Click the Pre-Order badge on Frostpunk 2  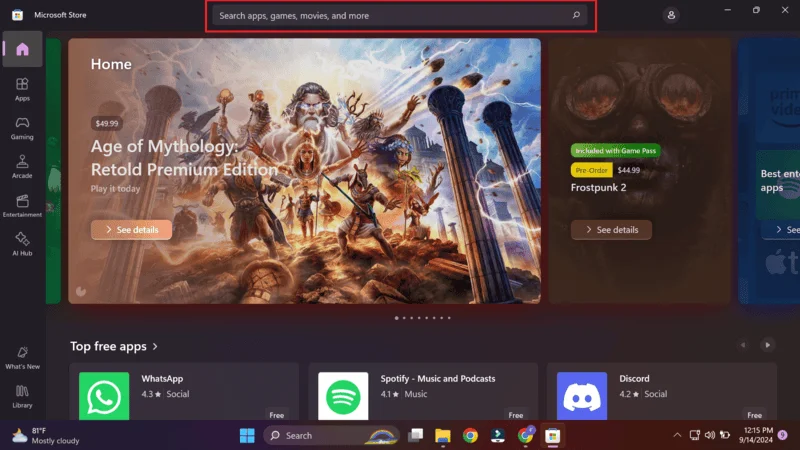click(x=591, y=170)
